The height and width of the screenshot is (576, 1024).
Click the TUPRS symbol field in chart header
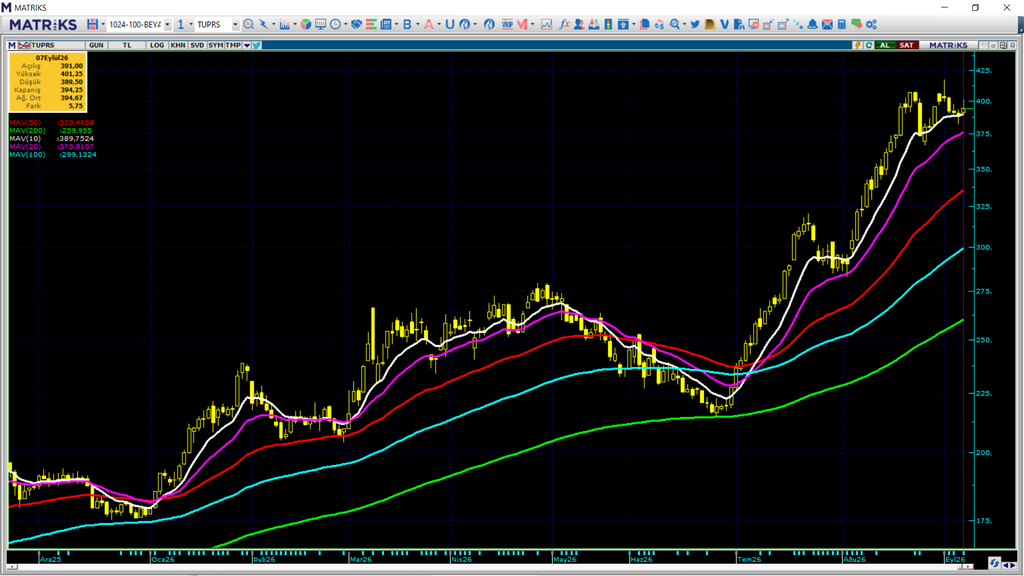(x=57, y=45)
